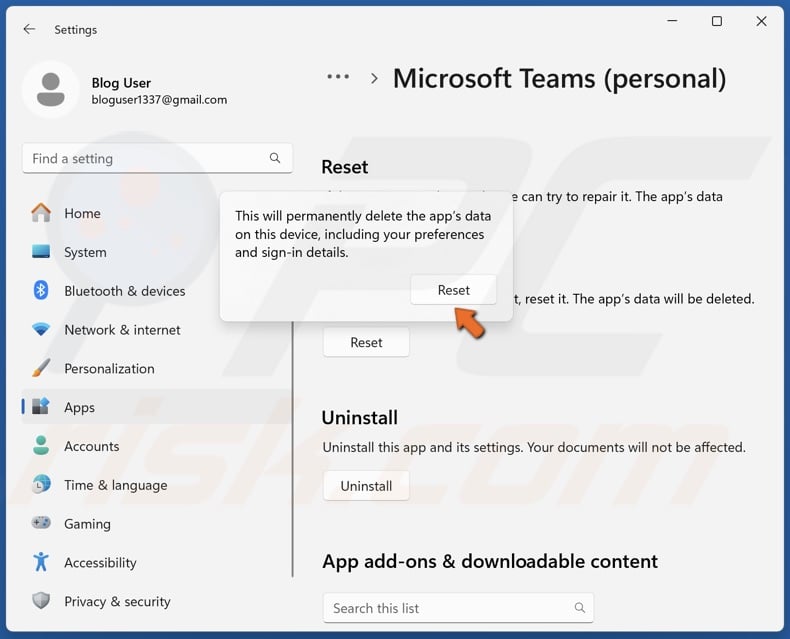Viewport: 790px width, 639px height.
Task: Open the Blog User profile avatar
Action: [51, 90]
